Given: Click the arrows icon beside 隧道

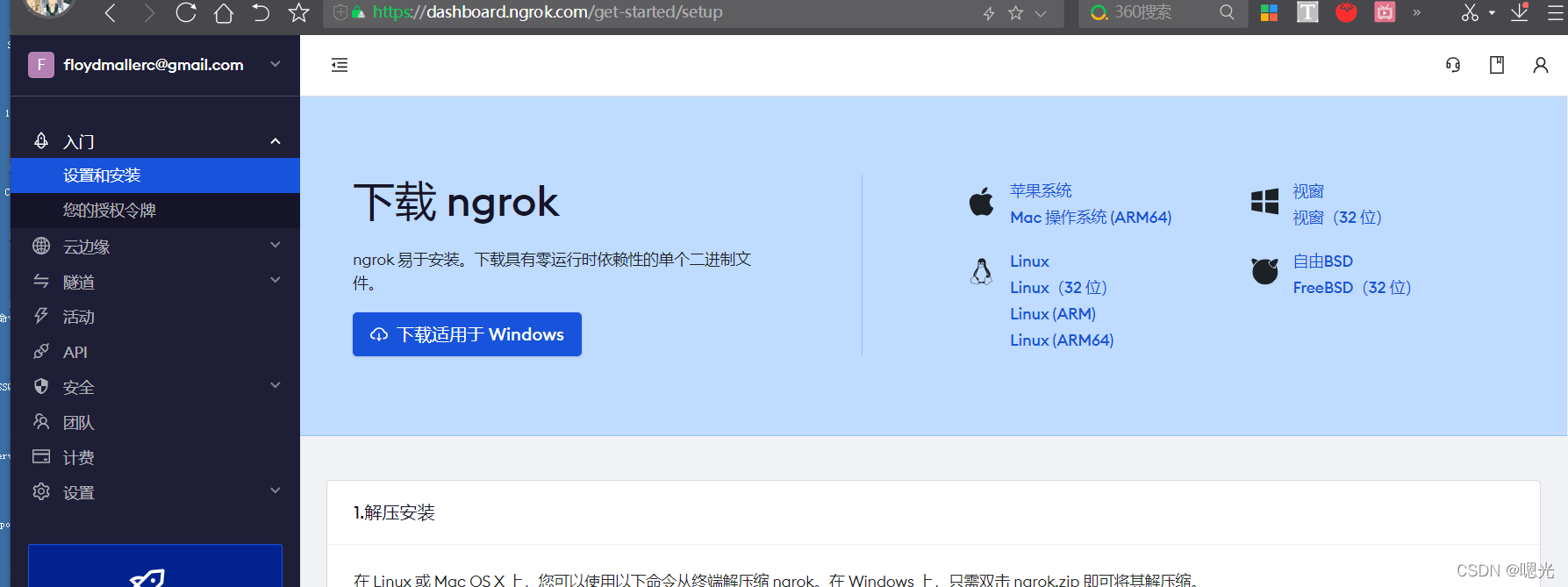Looking at the screenshot, I should click(41, 281).
